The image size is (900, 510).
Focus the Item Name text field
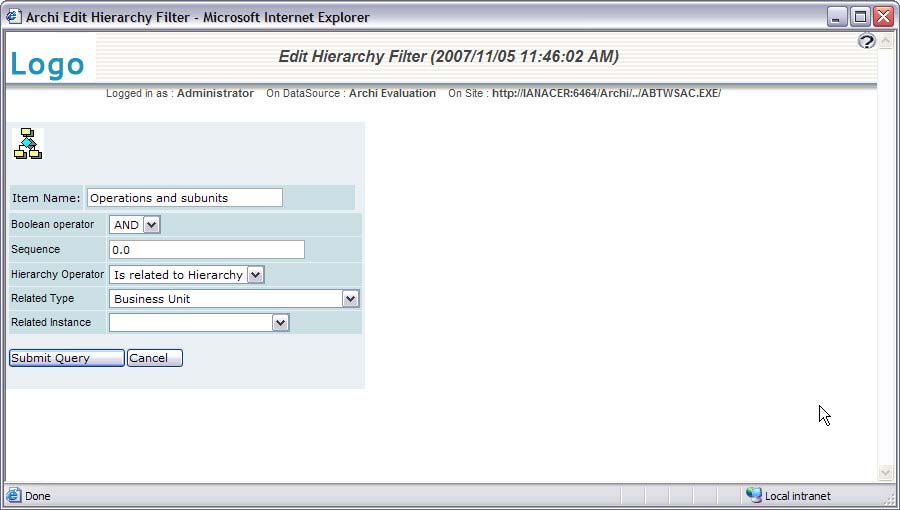tap(185, 198)
